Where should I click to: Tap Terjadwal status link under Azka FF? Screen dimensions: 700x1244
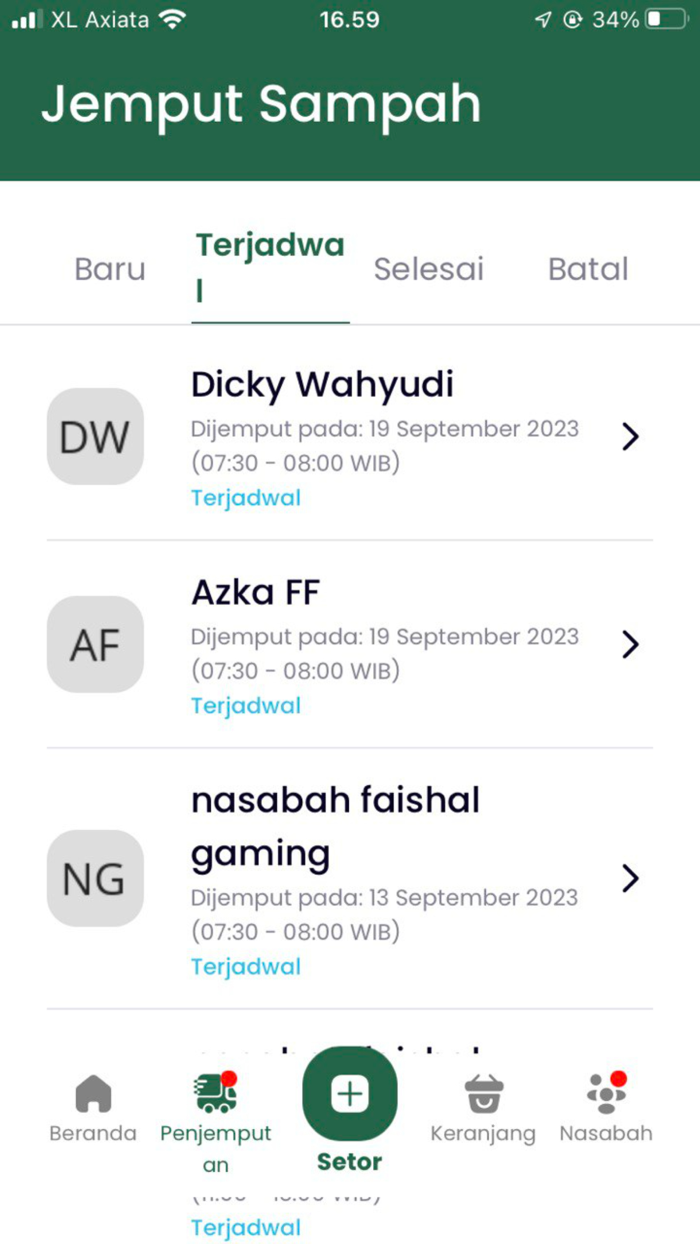click(x=246, y=705)
